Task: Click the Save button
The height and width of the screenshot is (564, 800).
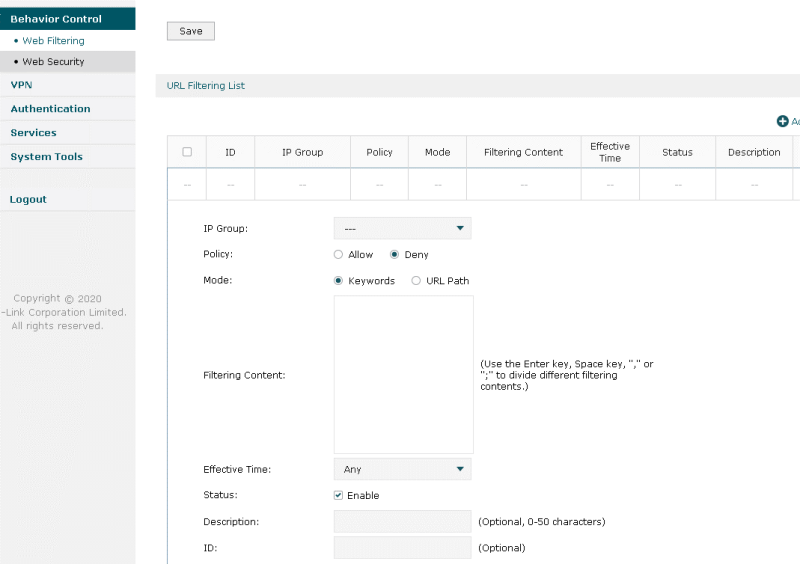Action: 191,31
